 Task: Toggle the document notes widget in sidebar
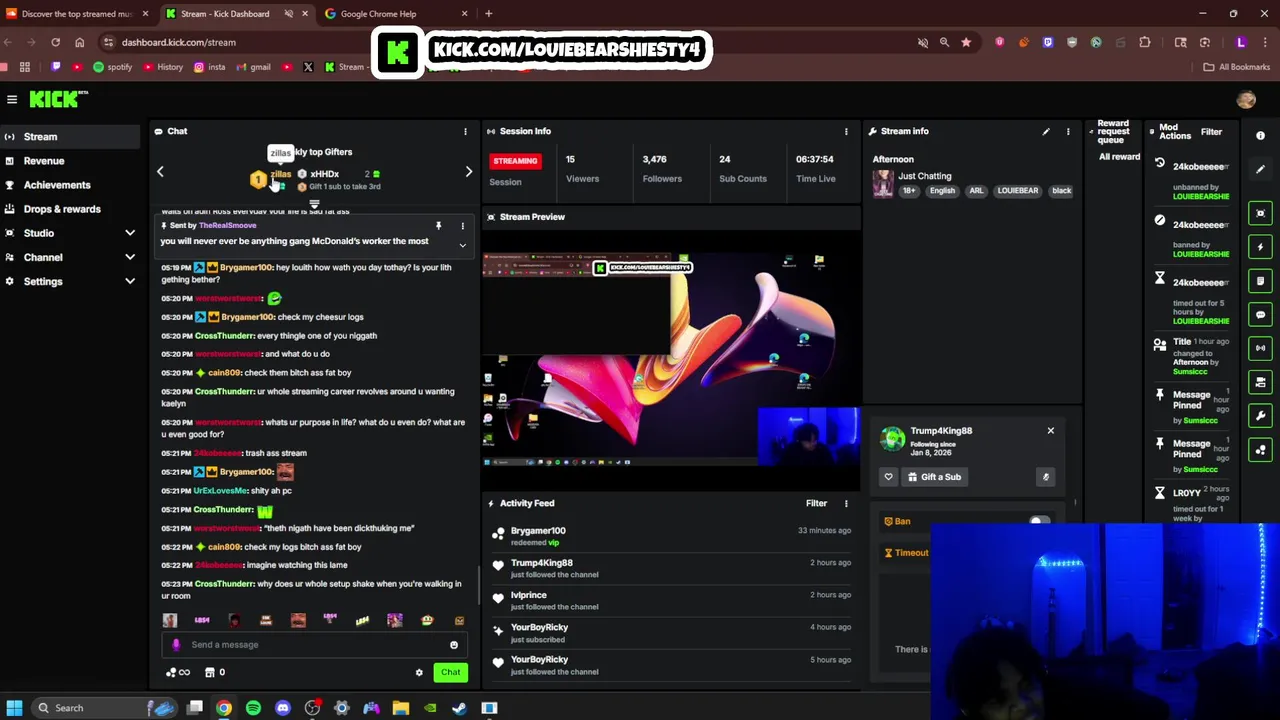tap(1260, 281)
